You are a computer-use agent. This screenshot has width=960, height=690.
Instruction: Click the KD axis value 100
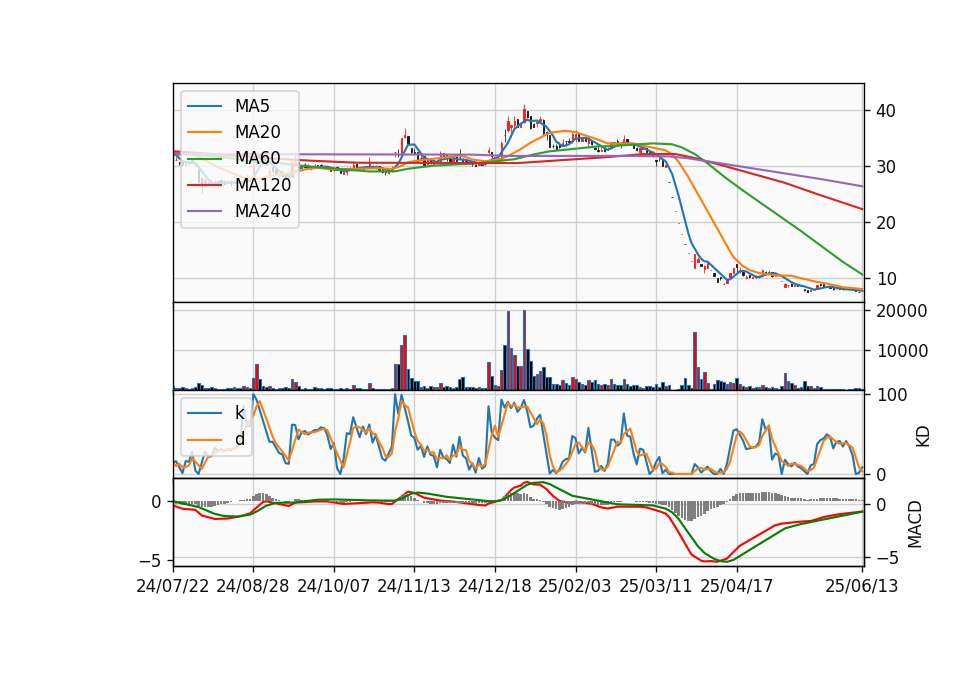coord(892,395)
